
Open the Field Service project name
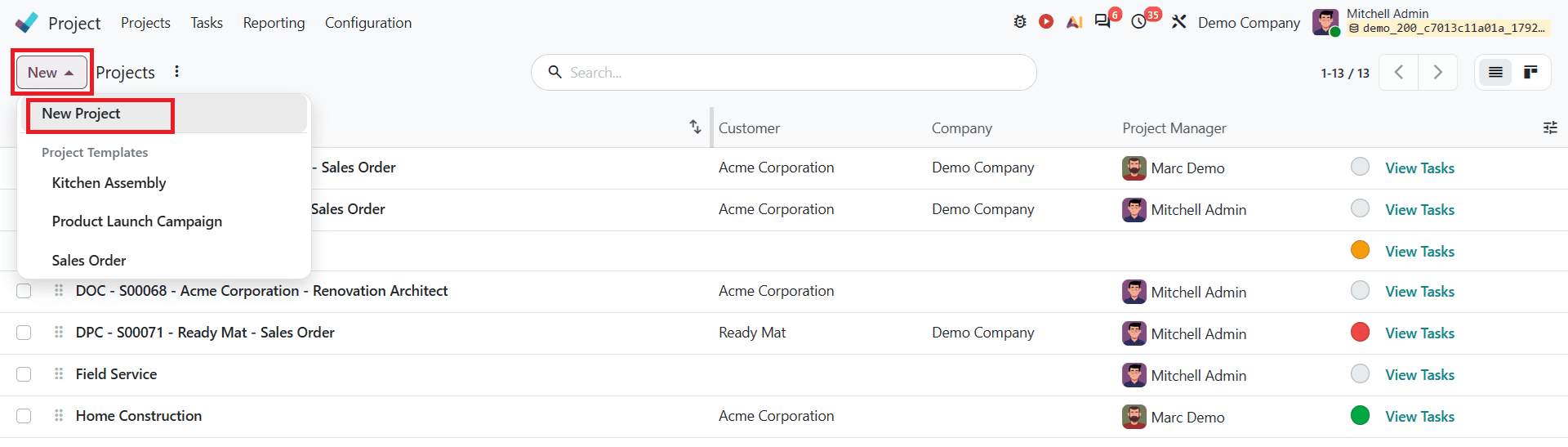(x=116, y=374)
